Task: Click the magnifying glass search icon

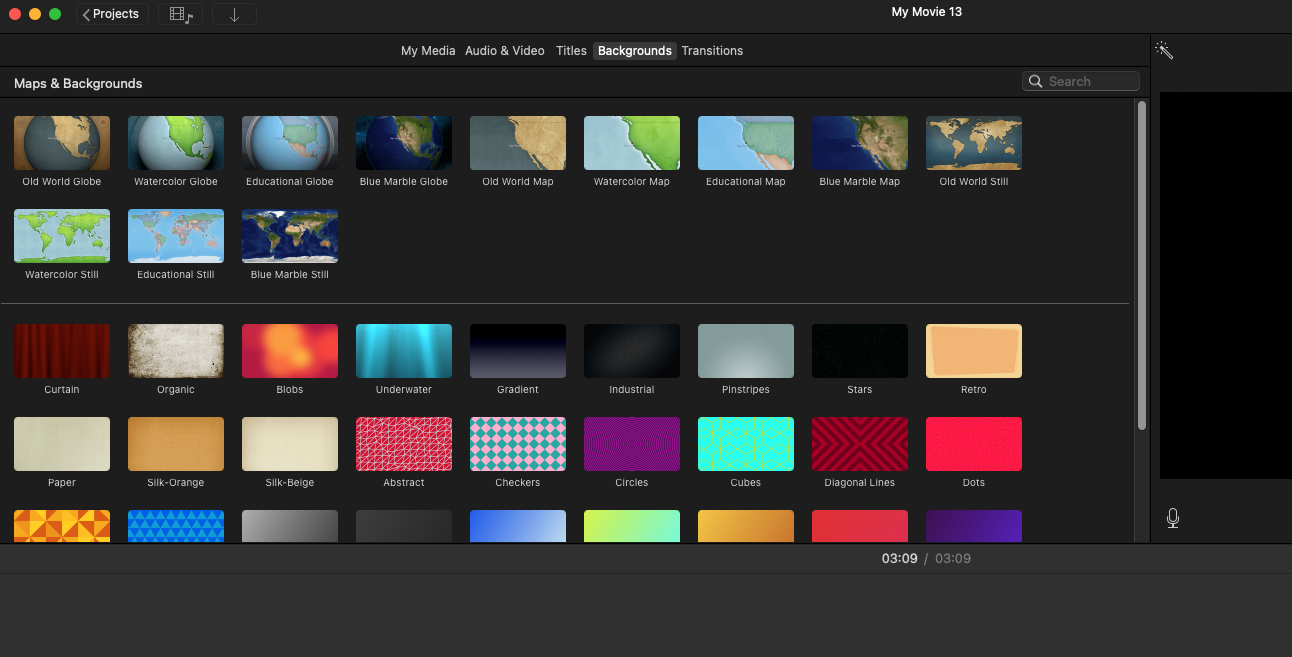Action: tap(1035, 81)
